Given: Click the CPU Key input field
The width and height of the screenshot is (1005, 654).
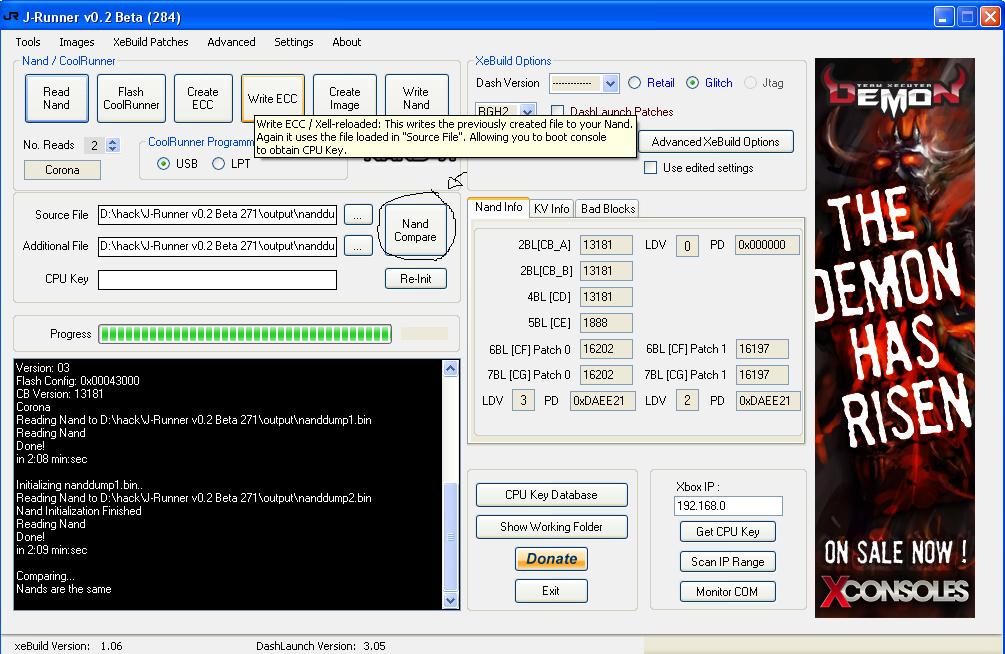Looking at the screenshot, I should 217,280.
